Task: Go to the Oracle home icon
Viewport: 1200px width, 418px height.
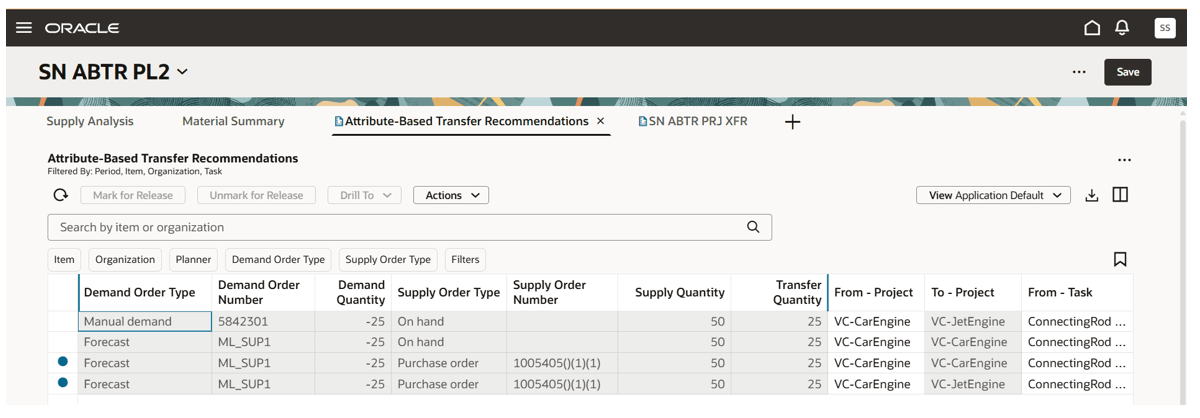Action: [x=1092, y=28]
